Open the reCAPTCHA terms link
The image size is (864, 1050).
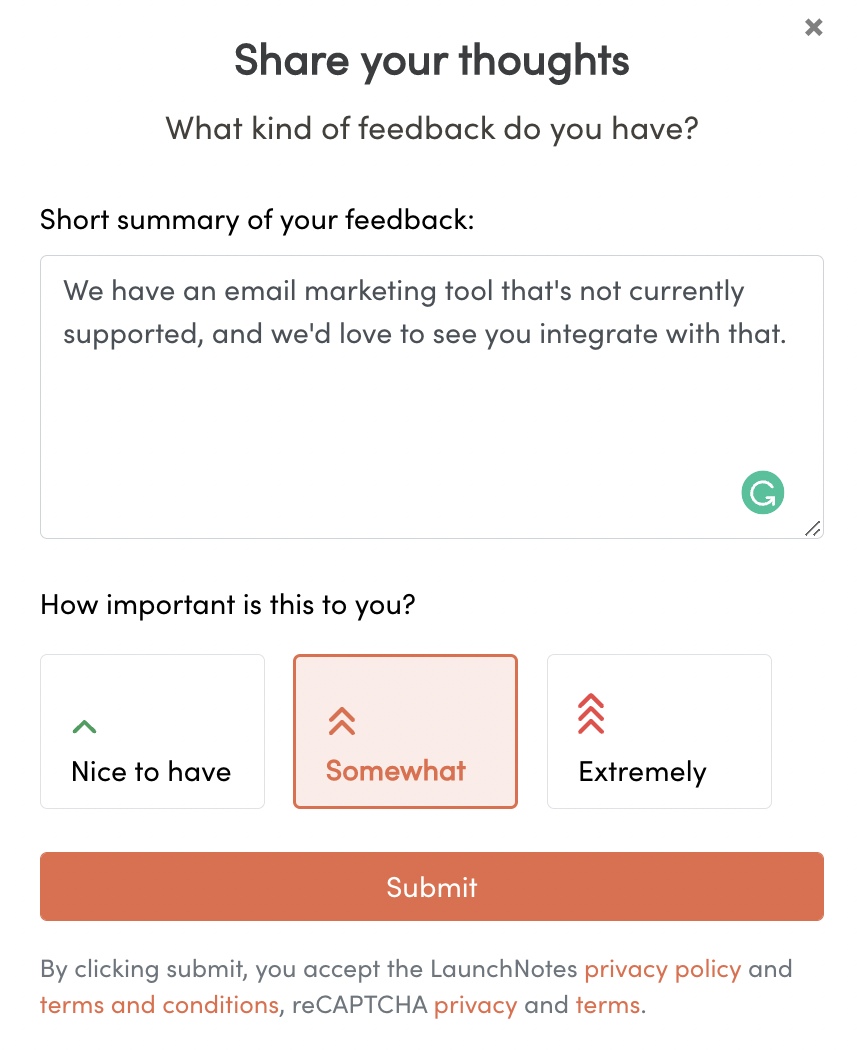607,1004
